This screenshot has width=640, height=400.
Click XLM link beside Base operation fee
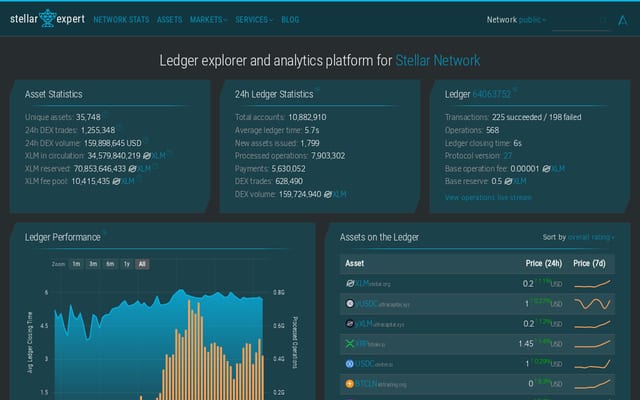point(558,169)
